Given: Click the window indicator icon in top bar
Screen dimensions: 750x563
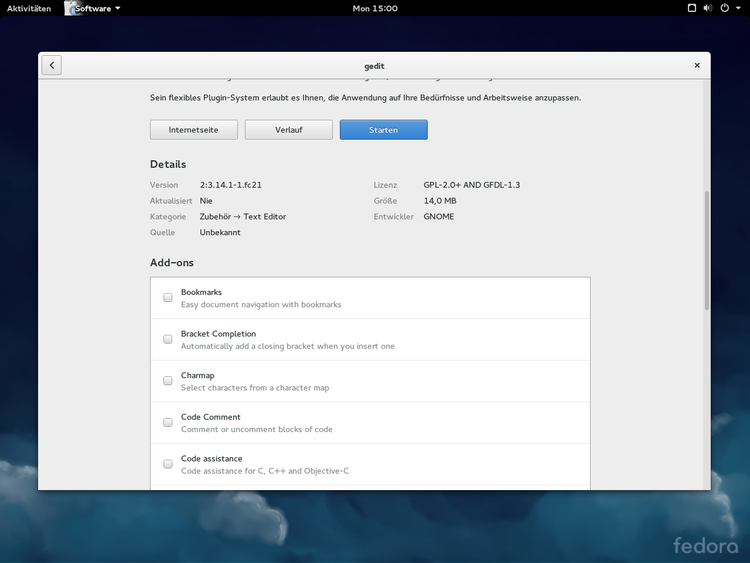Looking at the screenshot, I should click(x=691, y=8).
